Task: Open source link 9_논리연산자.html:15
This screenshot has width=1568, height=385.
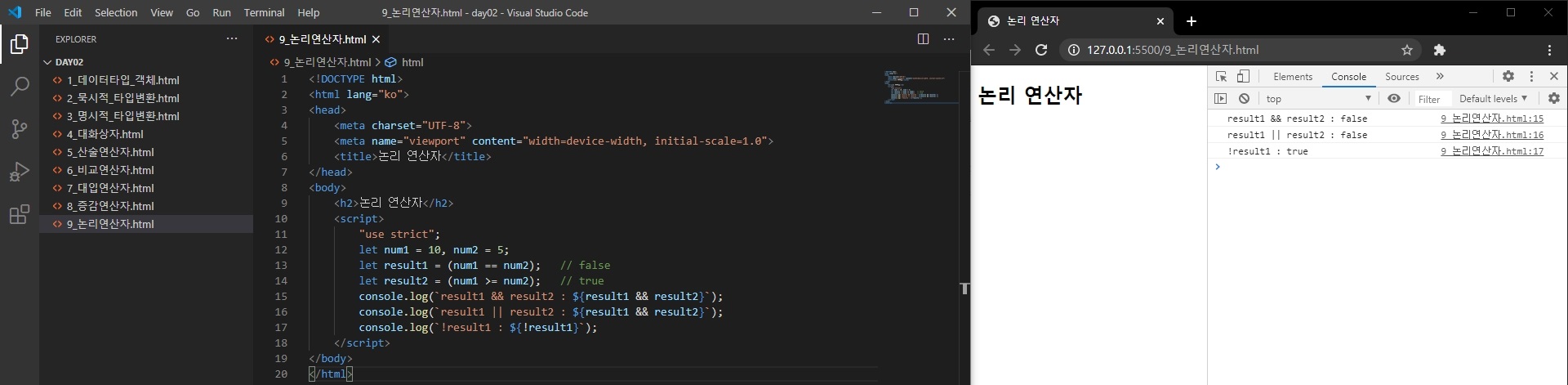Action: click(x=1492, y=119)
